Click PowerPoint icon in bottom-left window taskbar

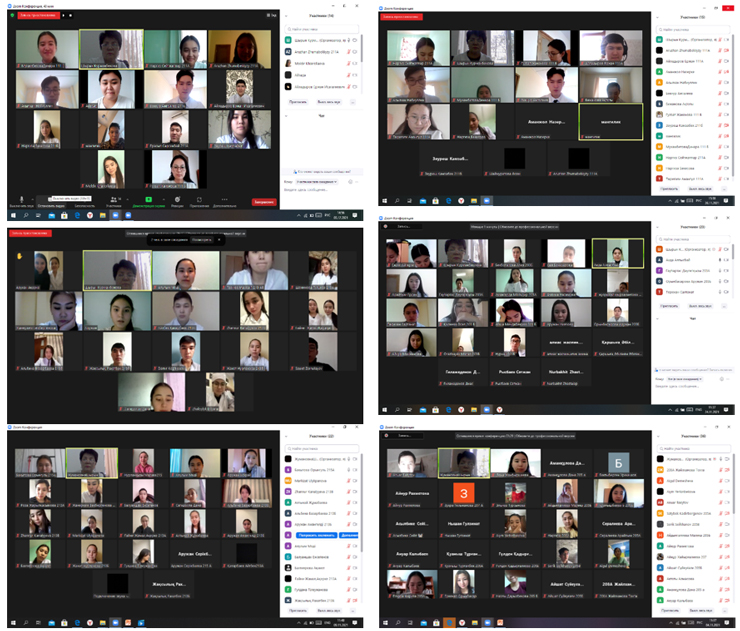pos(128,623)
